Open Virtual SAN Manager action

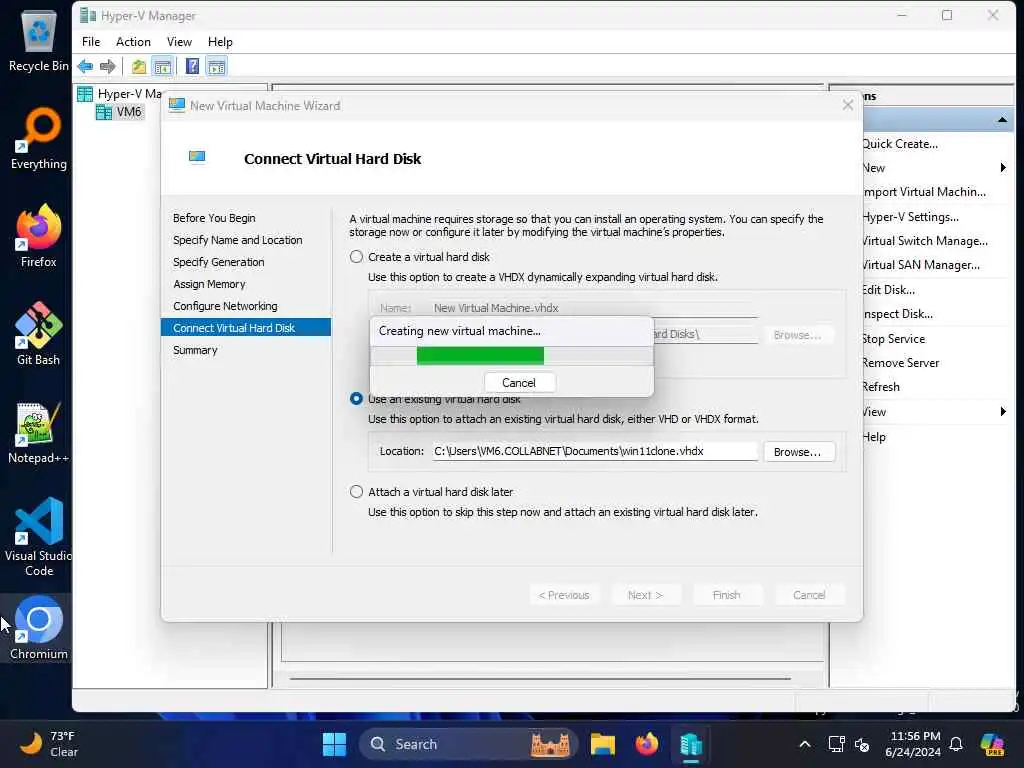click(x=921, y=265)
